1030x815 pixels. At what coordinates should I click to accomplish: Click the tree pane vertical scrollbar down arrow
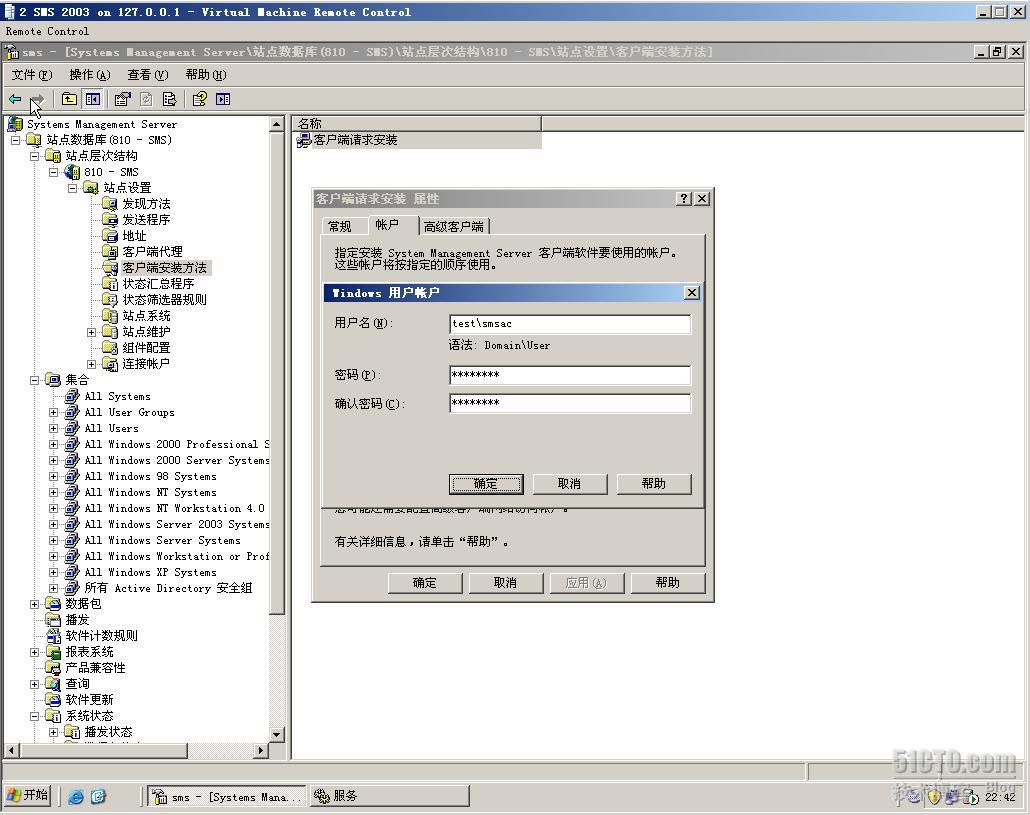277,735
